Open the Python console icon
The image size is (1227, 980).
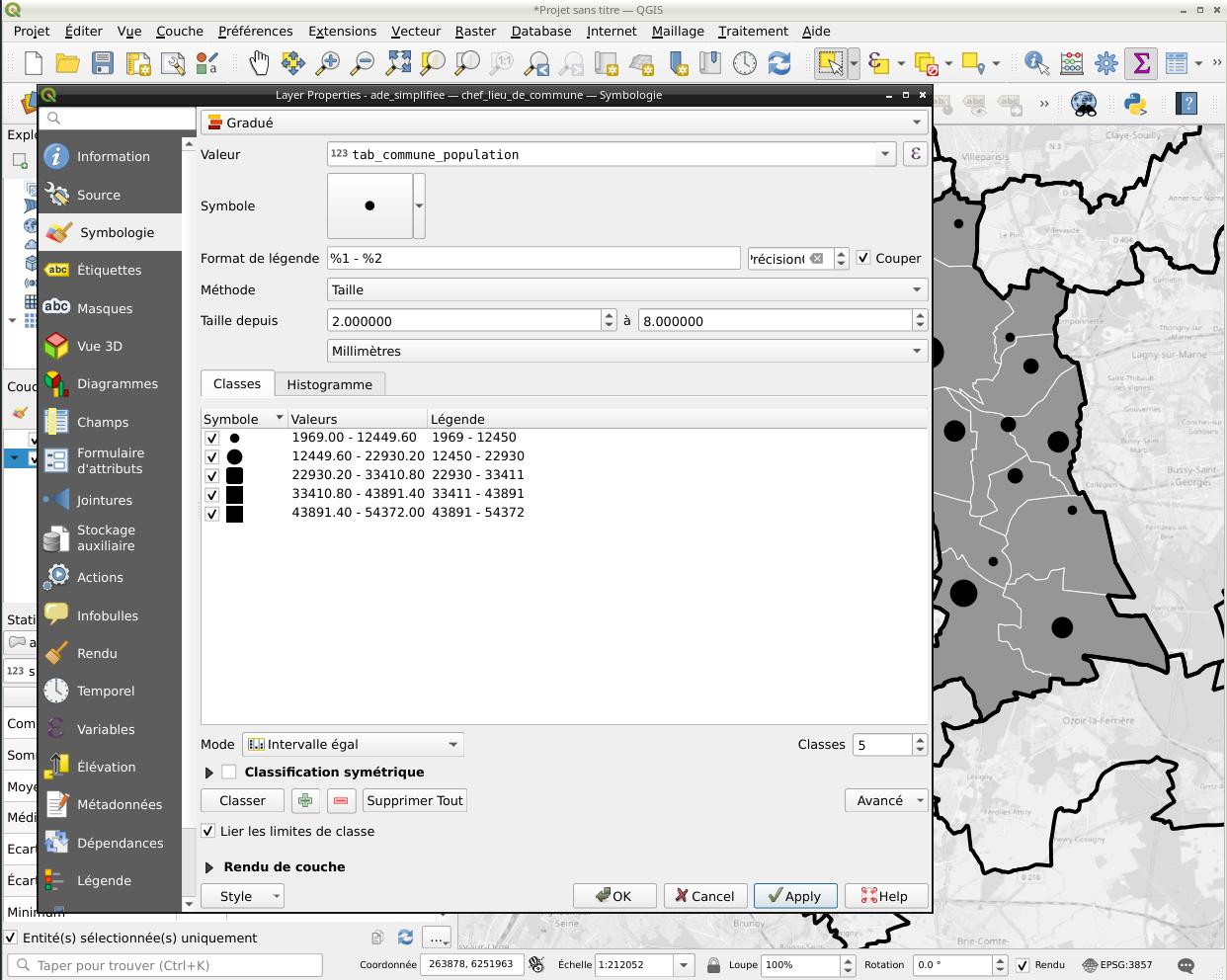pyautogui.click(x=1135, y=103)
